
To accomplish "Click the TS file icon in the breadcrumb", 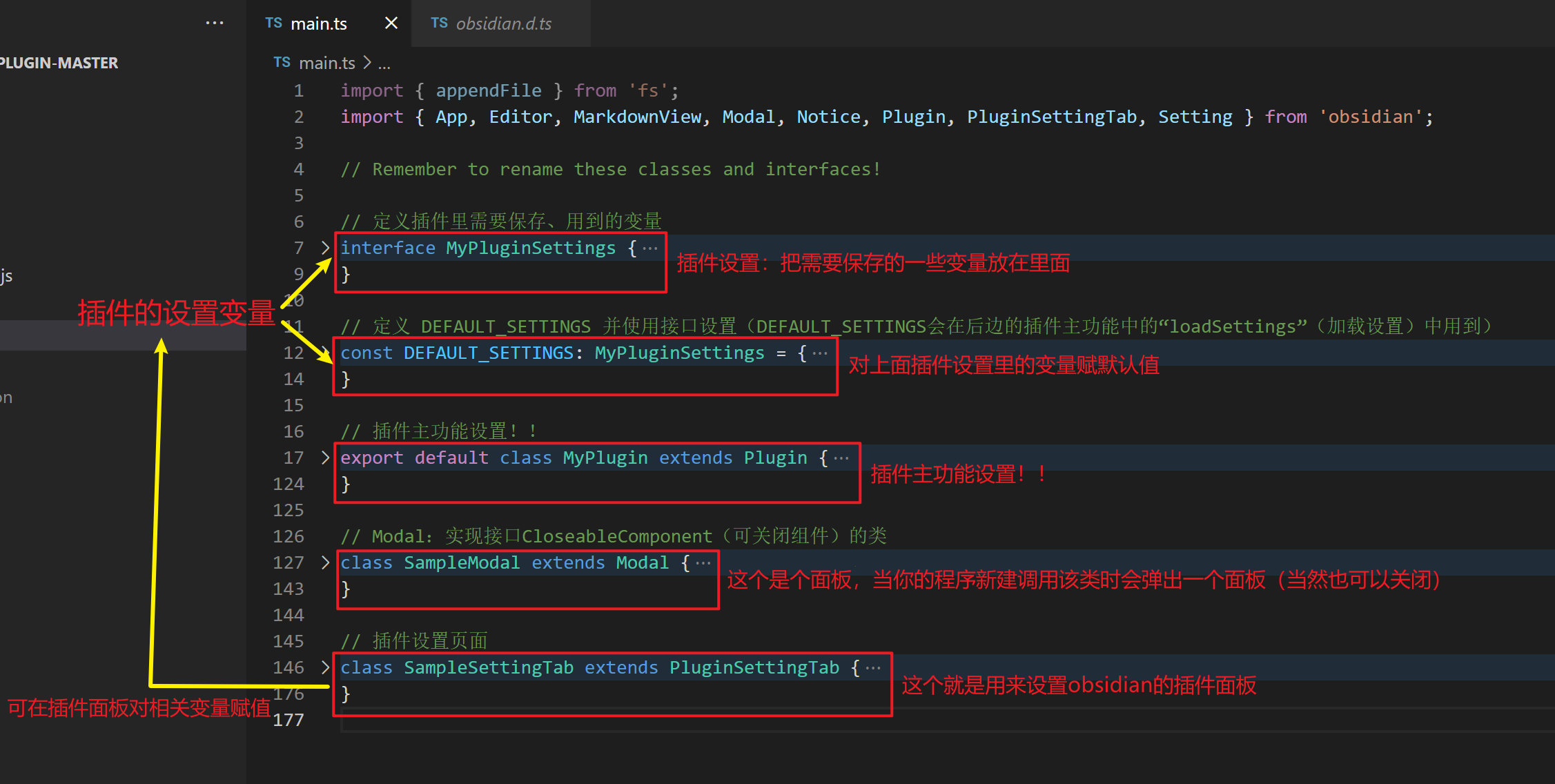I will click(x=282, y=63).
